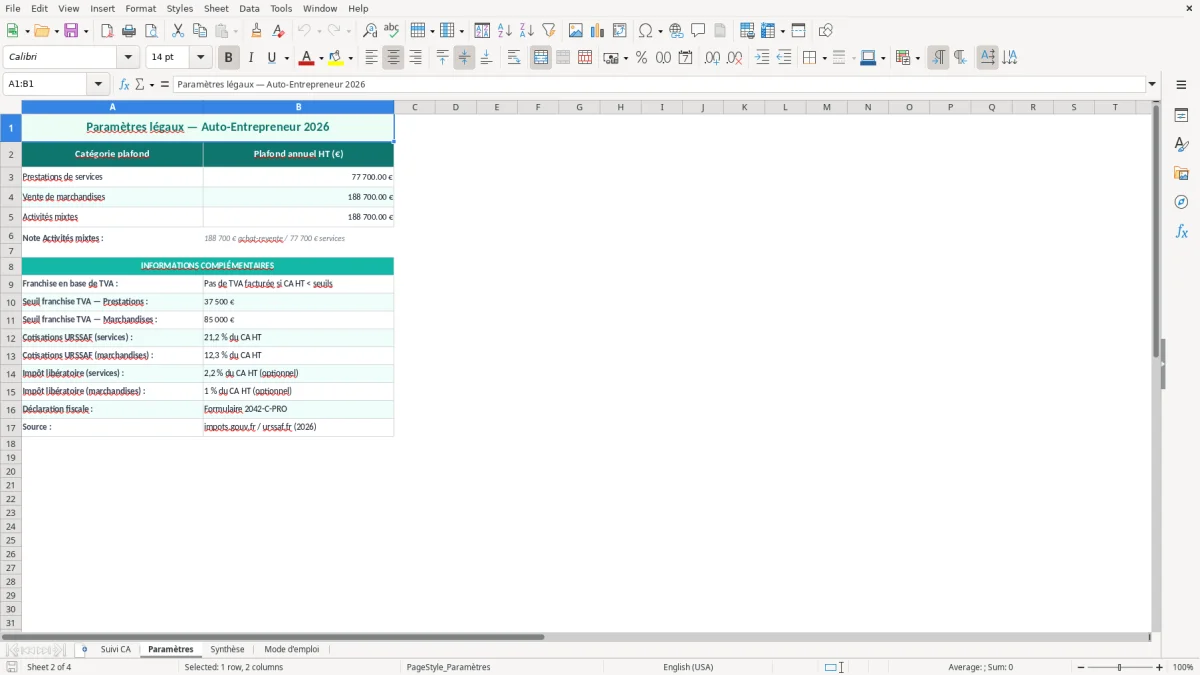Select Clone Formatting paintbrush icon

tap(256, 31)
